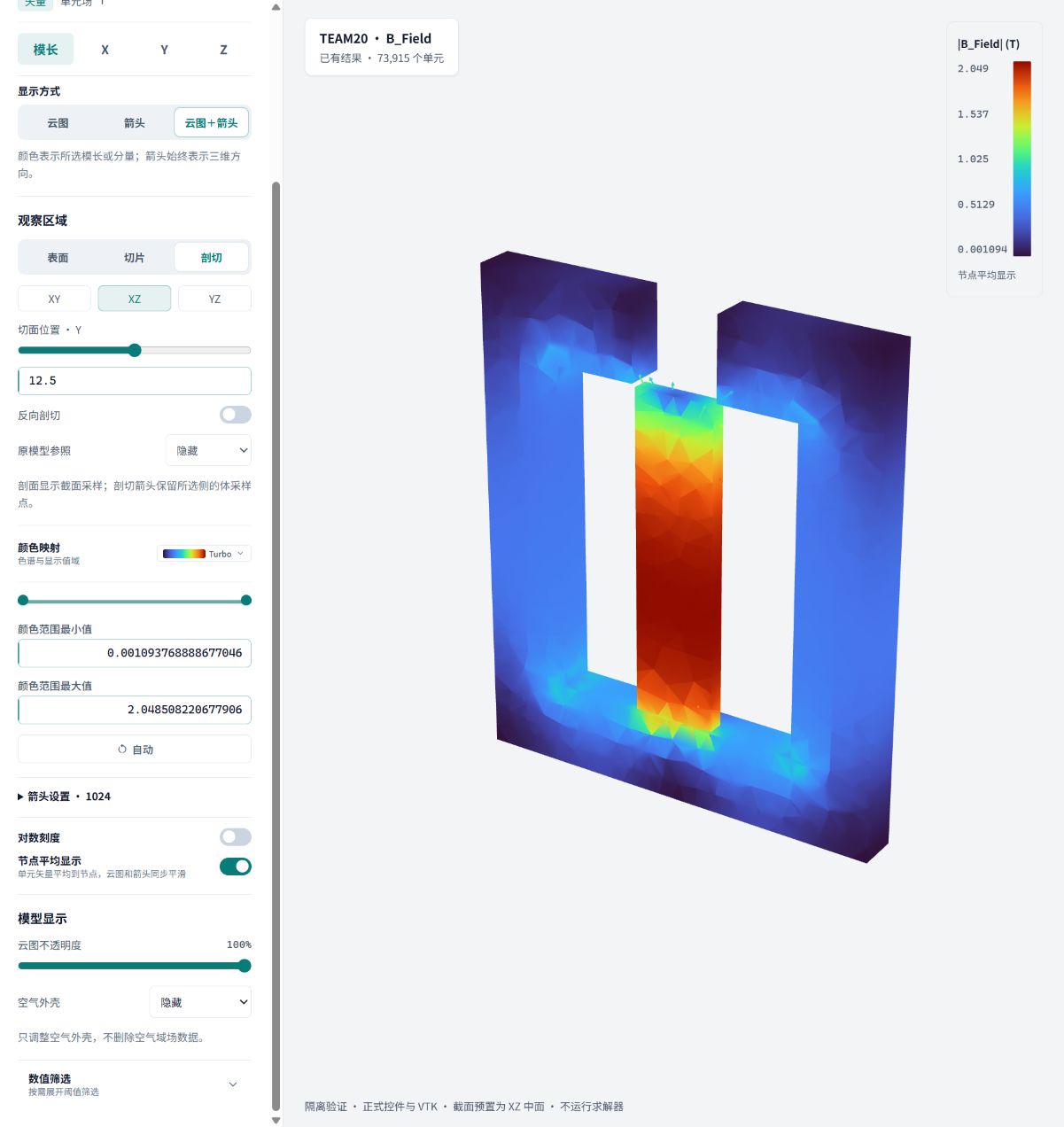
Task: Click the 切面位置 slider handle
Action: pyautogui.click(x=135, y=350)
